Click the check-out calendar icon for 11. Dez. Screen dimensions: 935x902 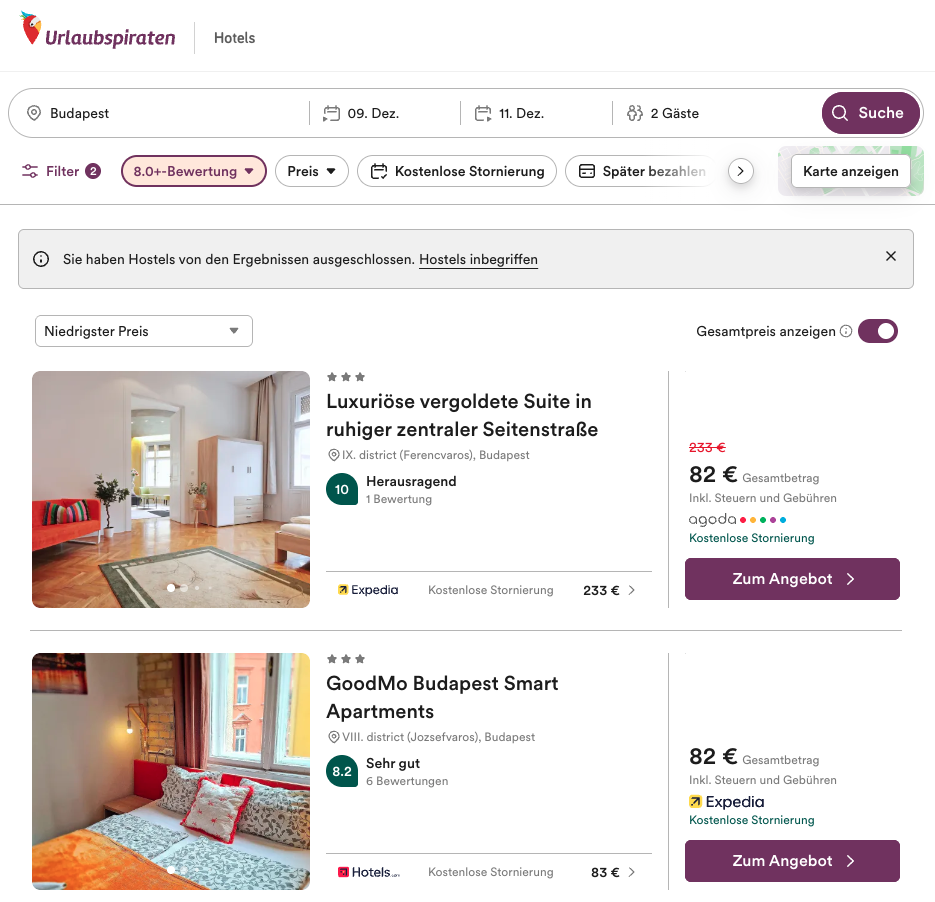pos(484,114)
